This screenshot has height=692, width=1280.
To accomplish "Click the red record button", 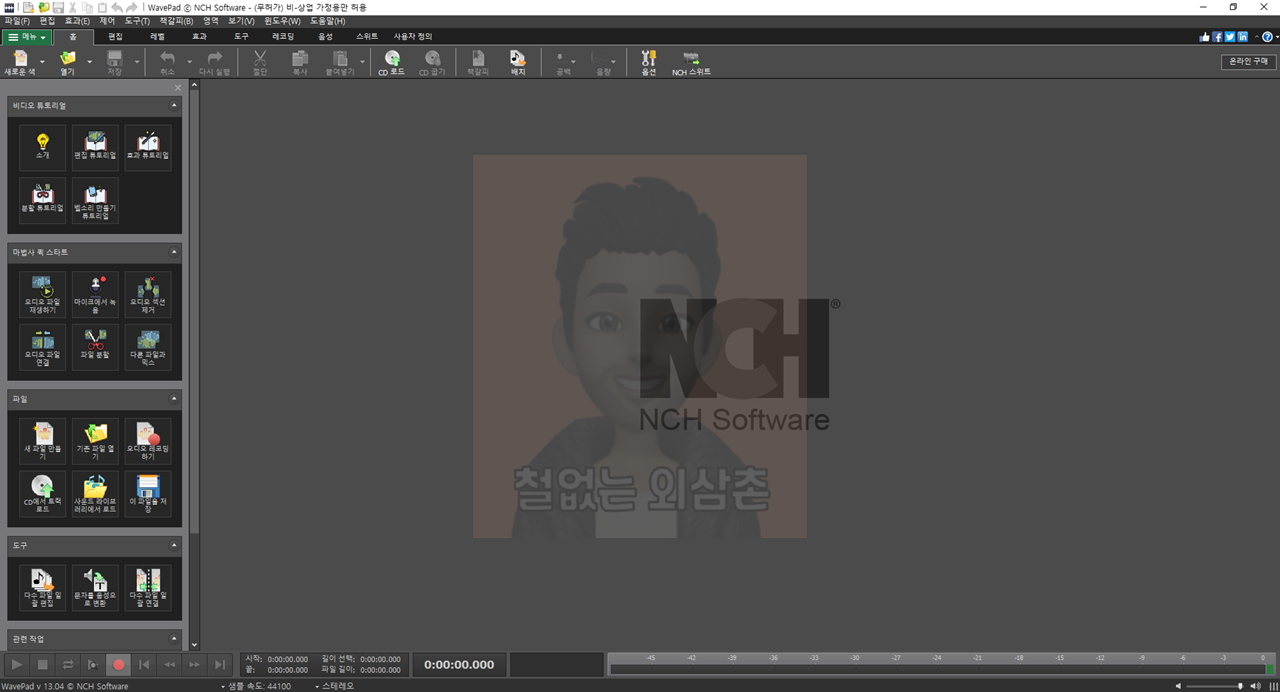I will 119,664.
